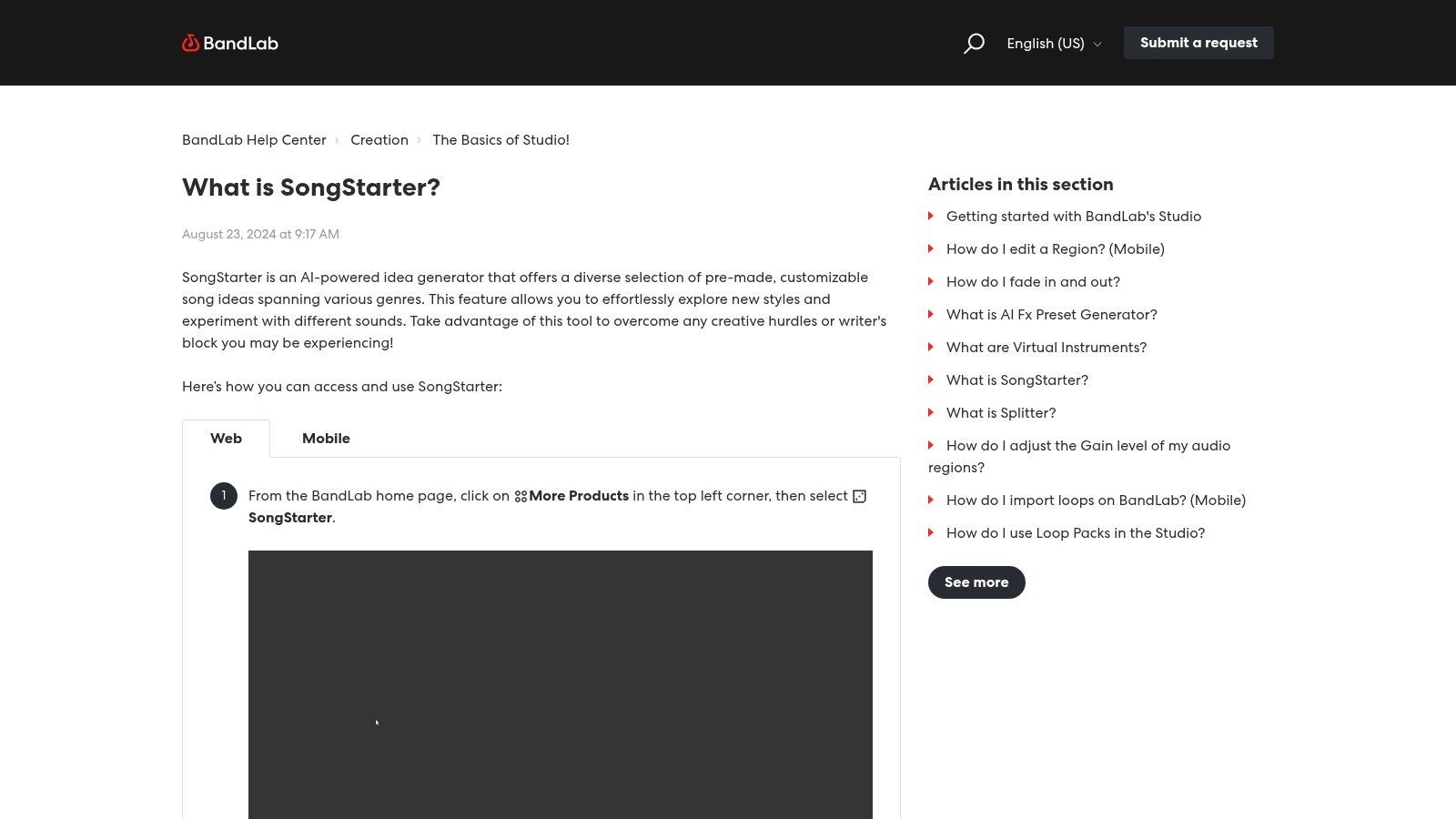Click the See more button
1456x819 pixels.
976,581
